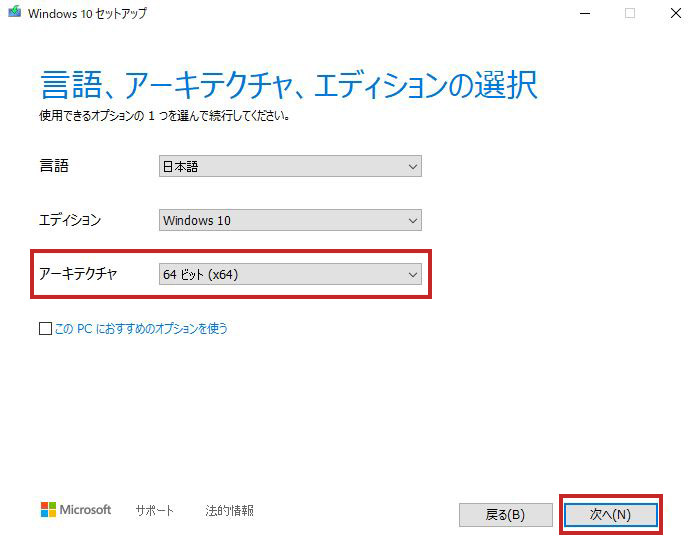The image size is (698, 552).
Task: Open the アーキテクチャ dropdown showing 64 ビット (x64)
Action: coord(290,274)
